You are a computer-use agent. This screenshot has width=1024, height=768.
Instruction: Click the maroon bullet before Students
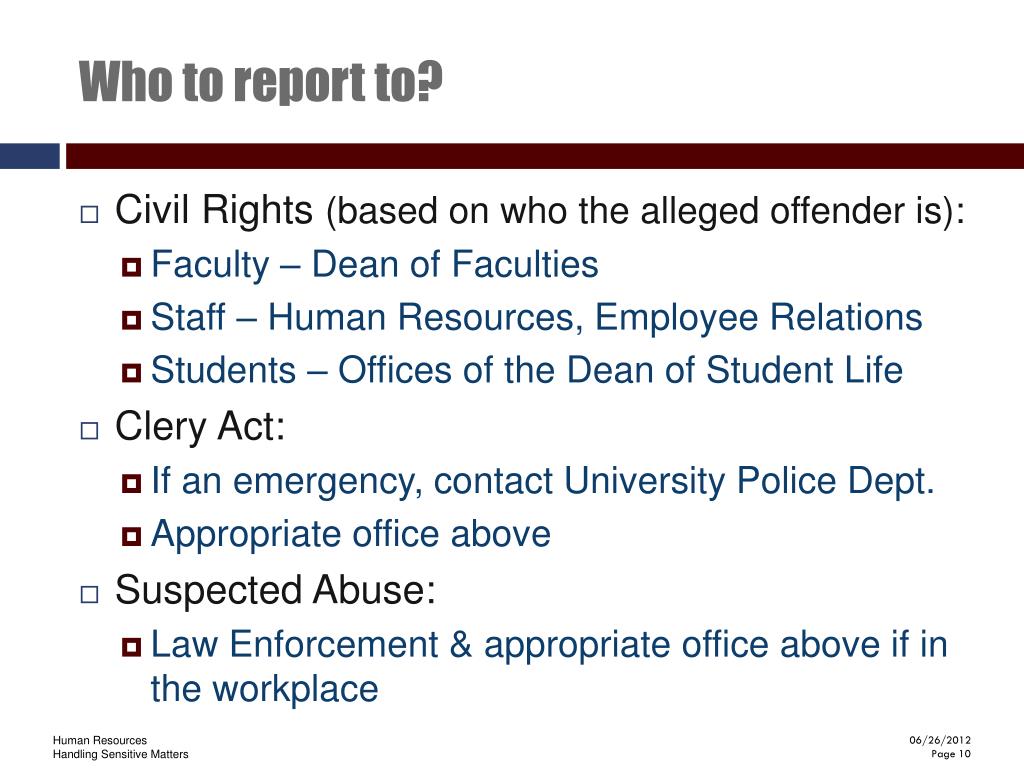pyautogui.click(x=131, y=373)
